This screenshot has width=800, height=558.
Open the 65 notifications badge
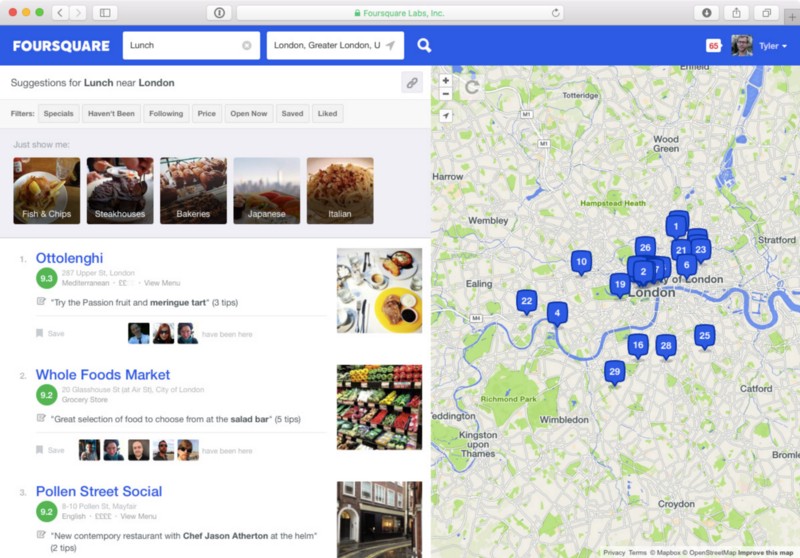pyautogui.click(x=713, y=46)
